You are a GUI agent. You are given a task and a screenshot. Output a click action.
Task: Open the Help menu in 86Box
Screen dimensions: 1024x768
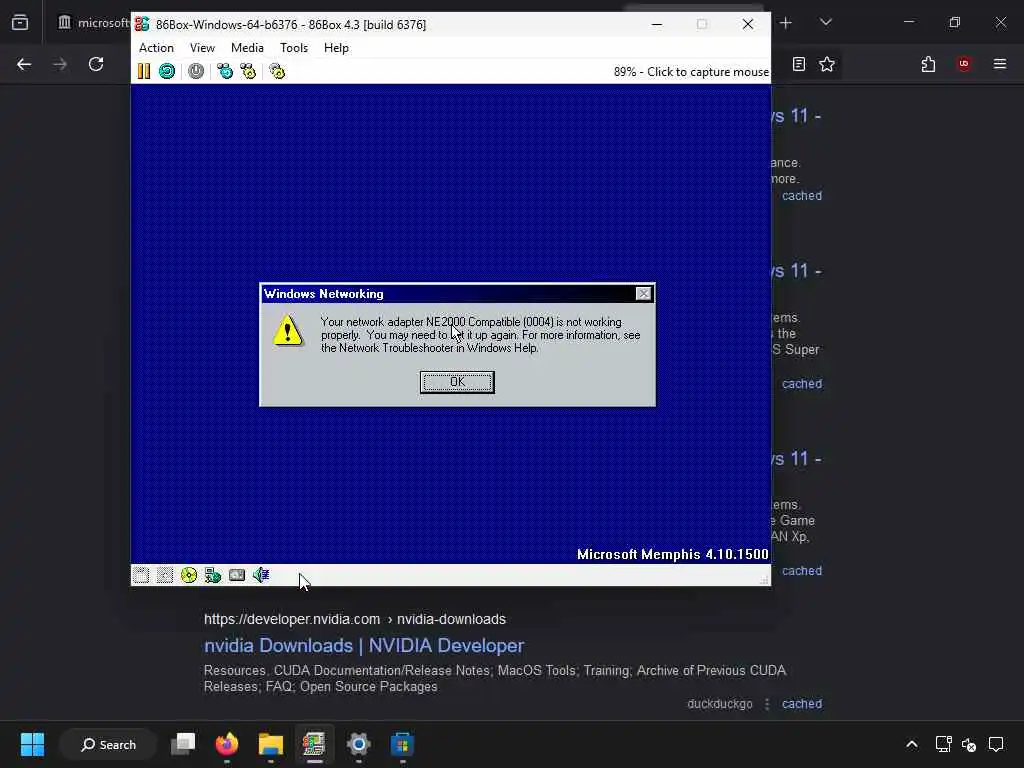click(336, 48)
